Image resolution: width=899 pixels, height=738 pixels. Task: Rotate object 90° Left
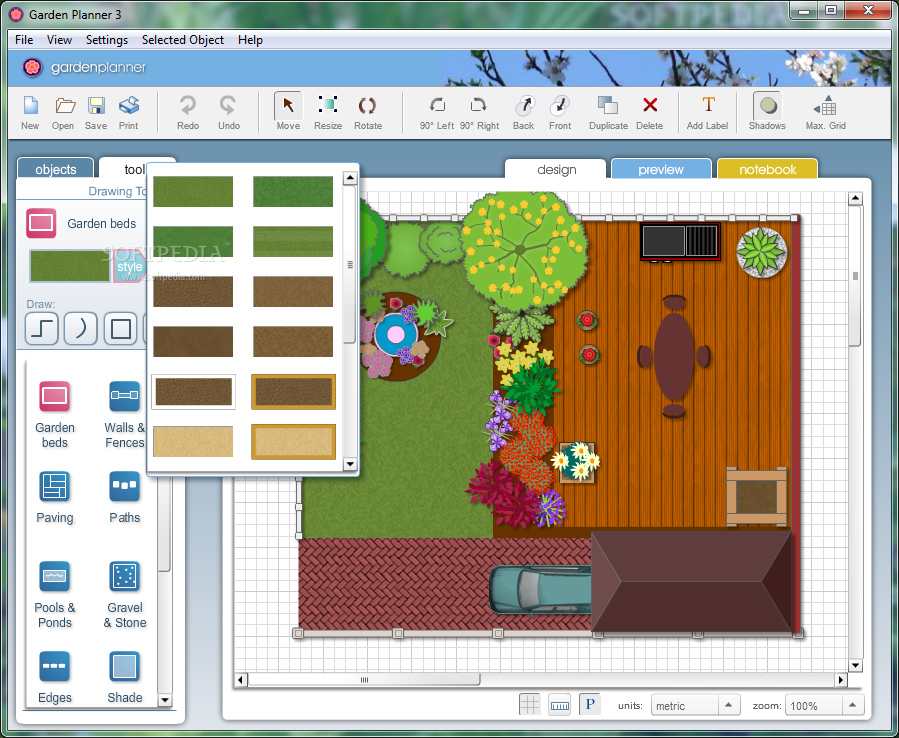(436, 112)
